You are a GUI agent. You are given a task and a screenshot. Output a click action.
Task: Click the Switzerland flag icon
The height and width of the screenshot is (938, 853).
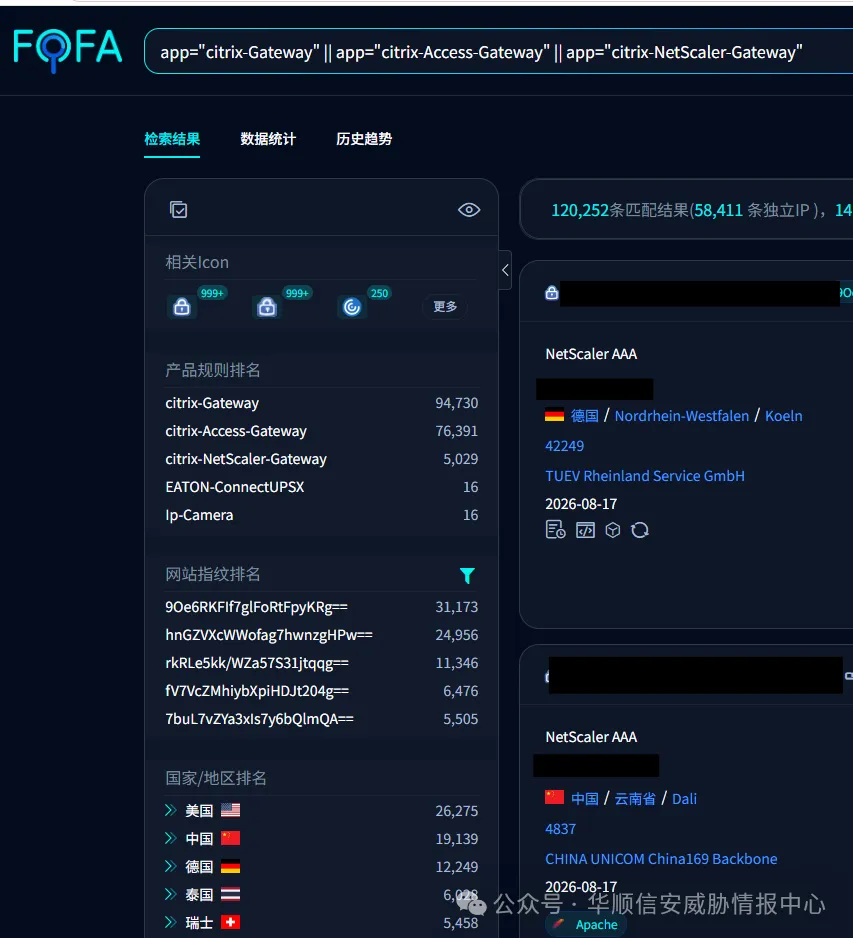pyautogui.click(x=230, y=922)
